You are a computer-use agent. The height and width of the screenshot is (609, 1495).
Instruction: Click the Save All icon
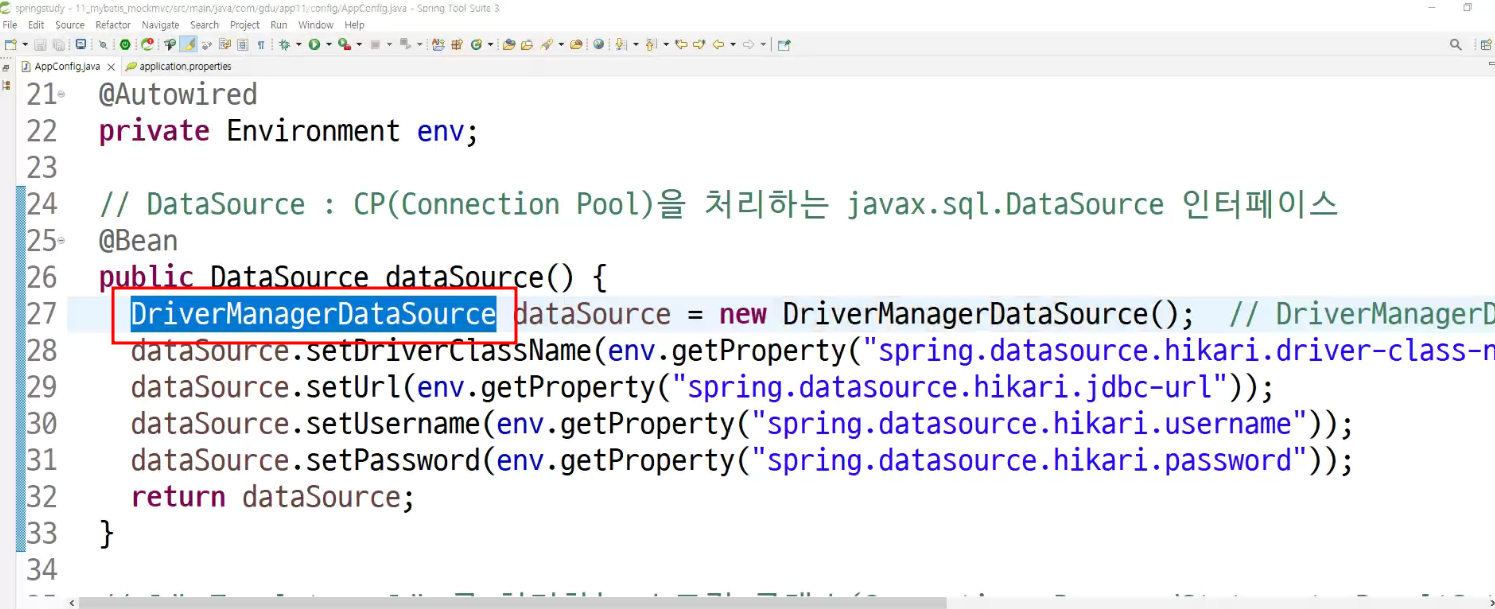(x=57, y=44)
